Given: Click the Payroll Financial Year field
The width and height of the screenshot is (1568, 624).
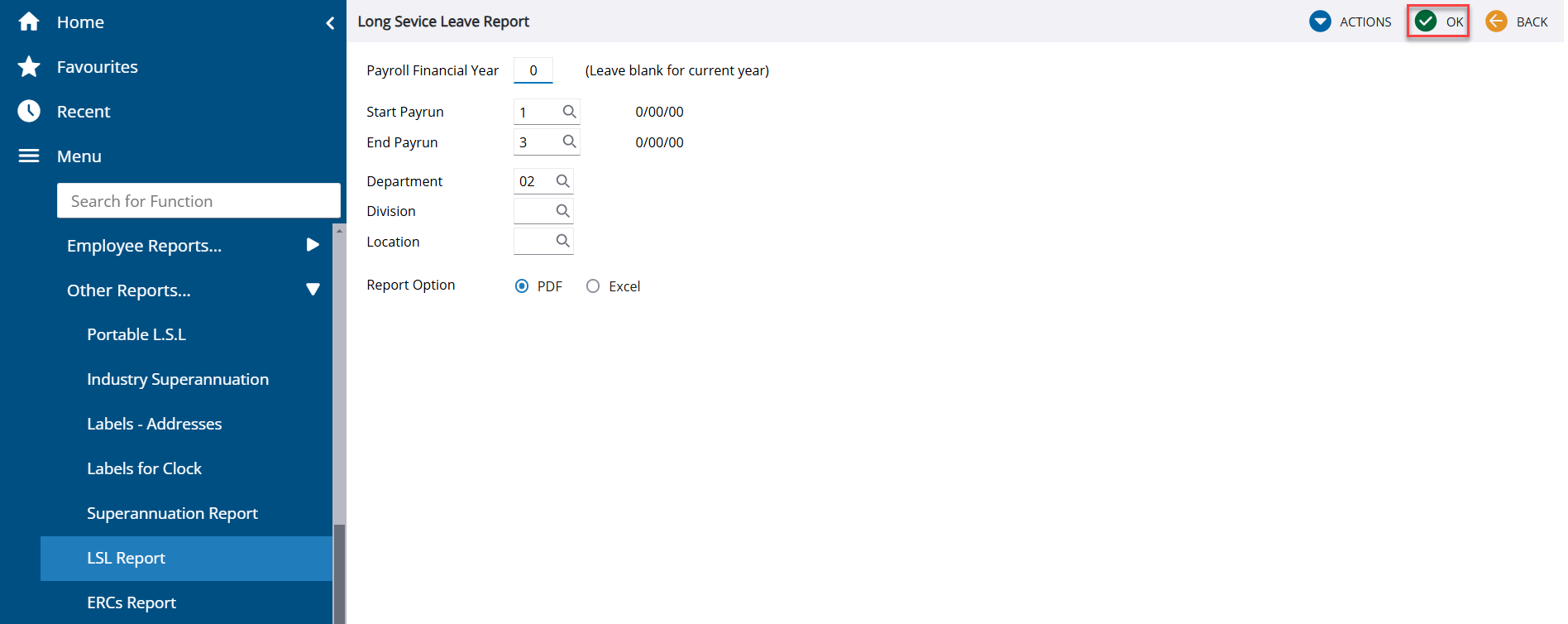Looking at the screenshot, I should 533,70.
